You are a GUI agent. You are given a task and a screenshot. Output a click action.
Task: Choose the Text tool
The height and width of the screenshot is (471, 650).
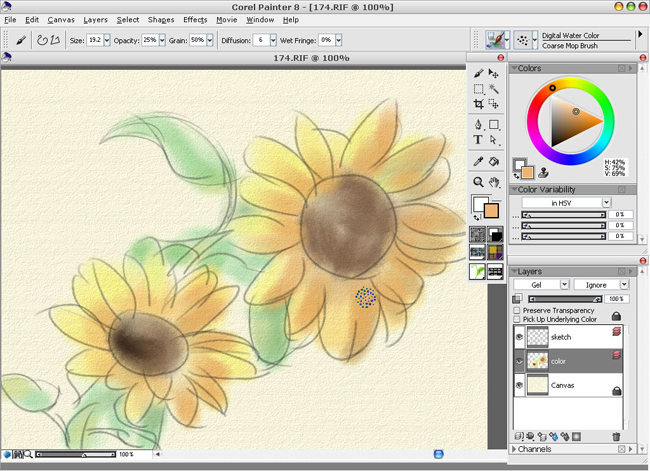(479, 140)
